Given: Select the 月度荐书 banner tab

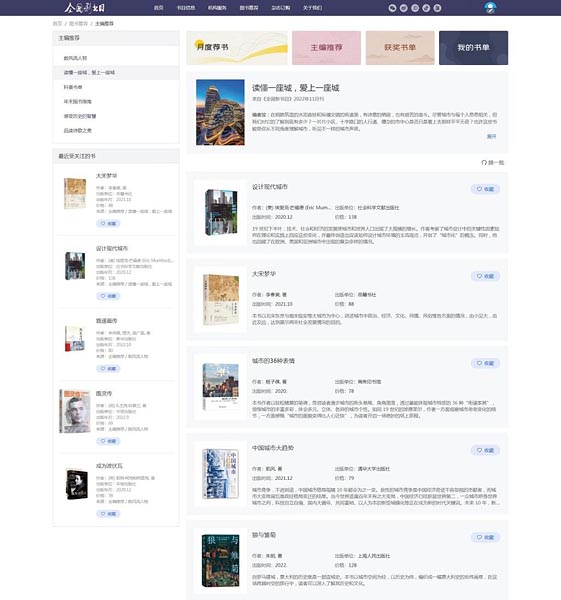Looking at the screenshot, I should click(237, 48).
